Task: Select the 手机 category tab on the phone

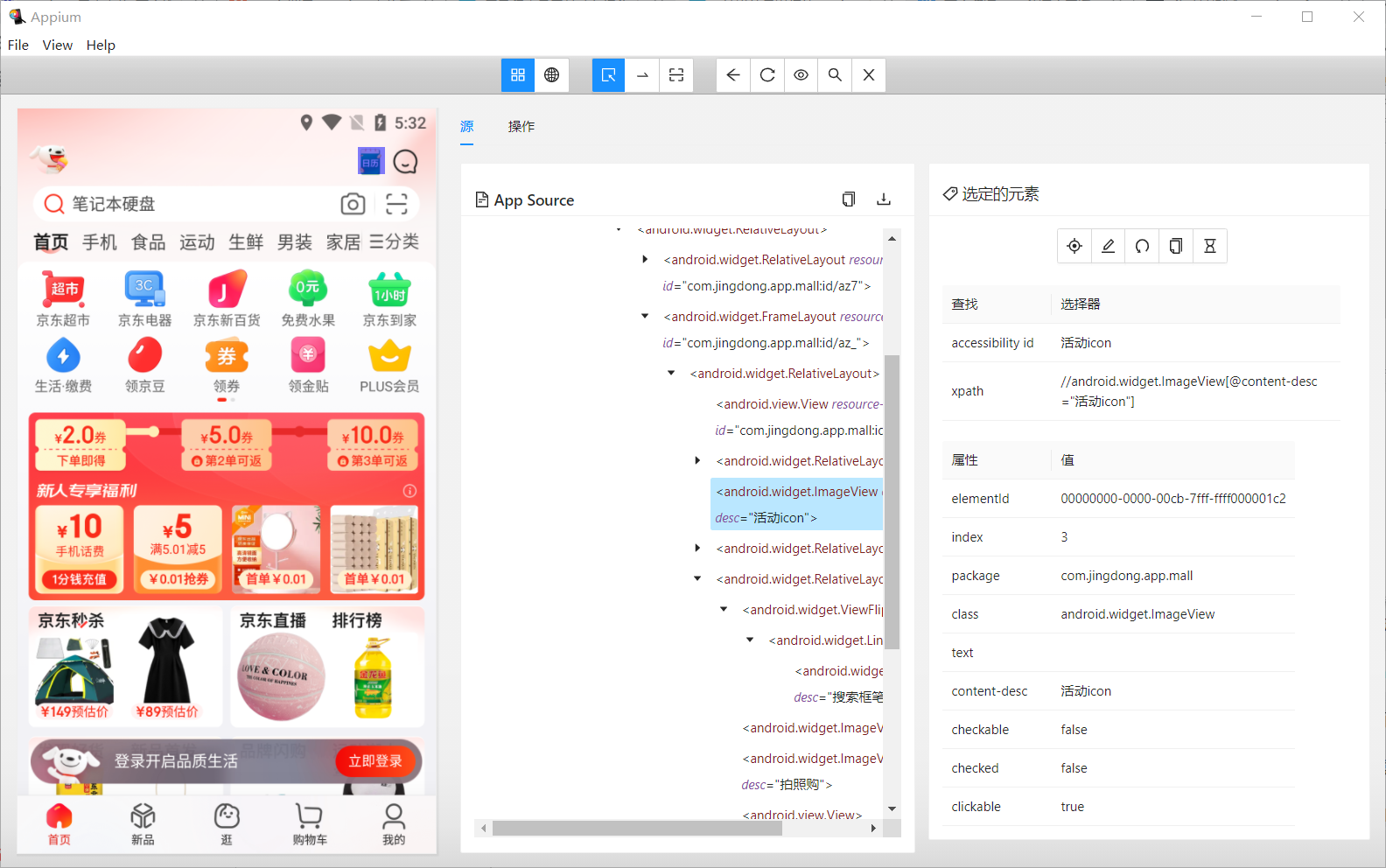Action: point(100,241)
